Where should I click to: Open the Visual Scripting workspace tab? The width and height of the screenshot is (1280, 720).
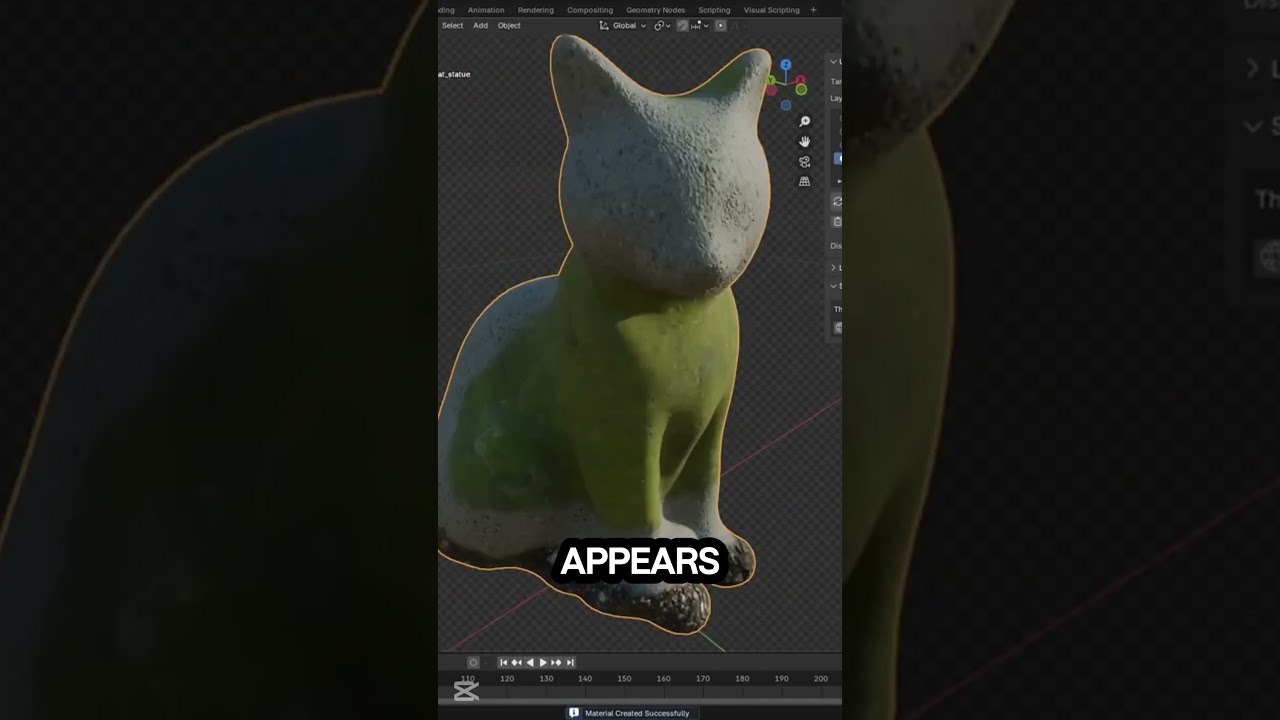coord(771,10)
